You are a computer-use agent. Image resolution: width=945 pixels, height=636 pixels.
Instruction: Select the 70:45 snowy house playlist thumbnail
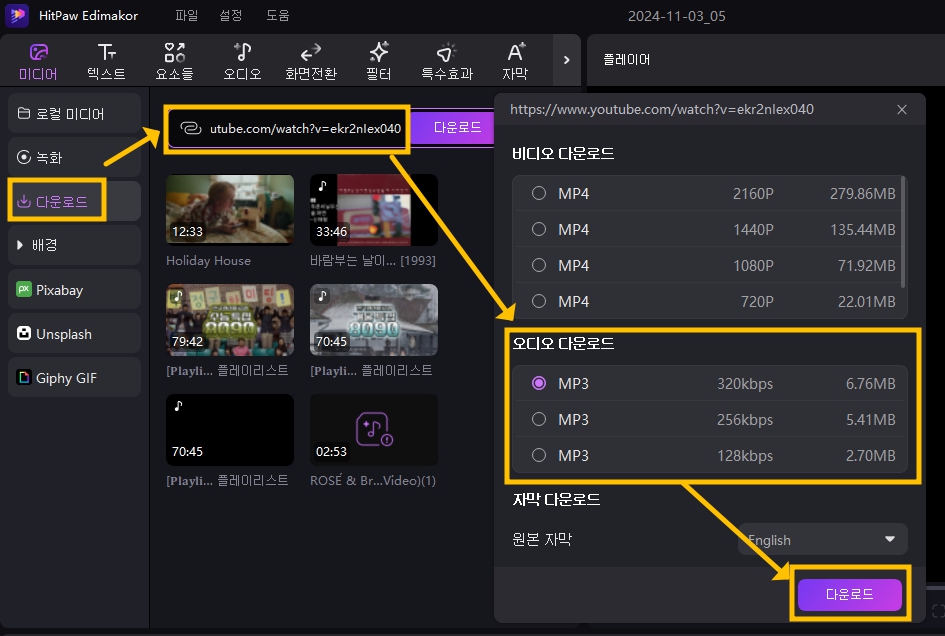pyautogui.click(x=374, y=320)
